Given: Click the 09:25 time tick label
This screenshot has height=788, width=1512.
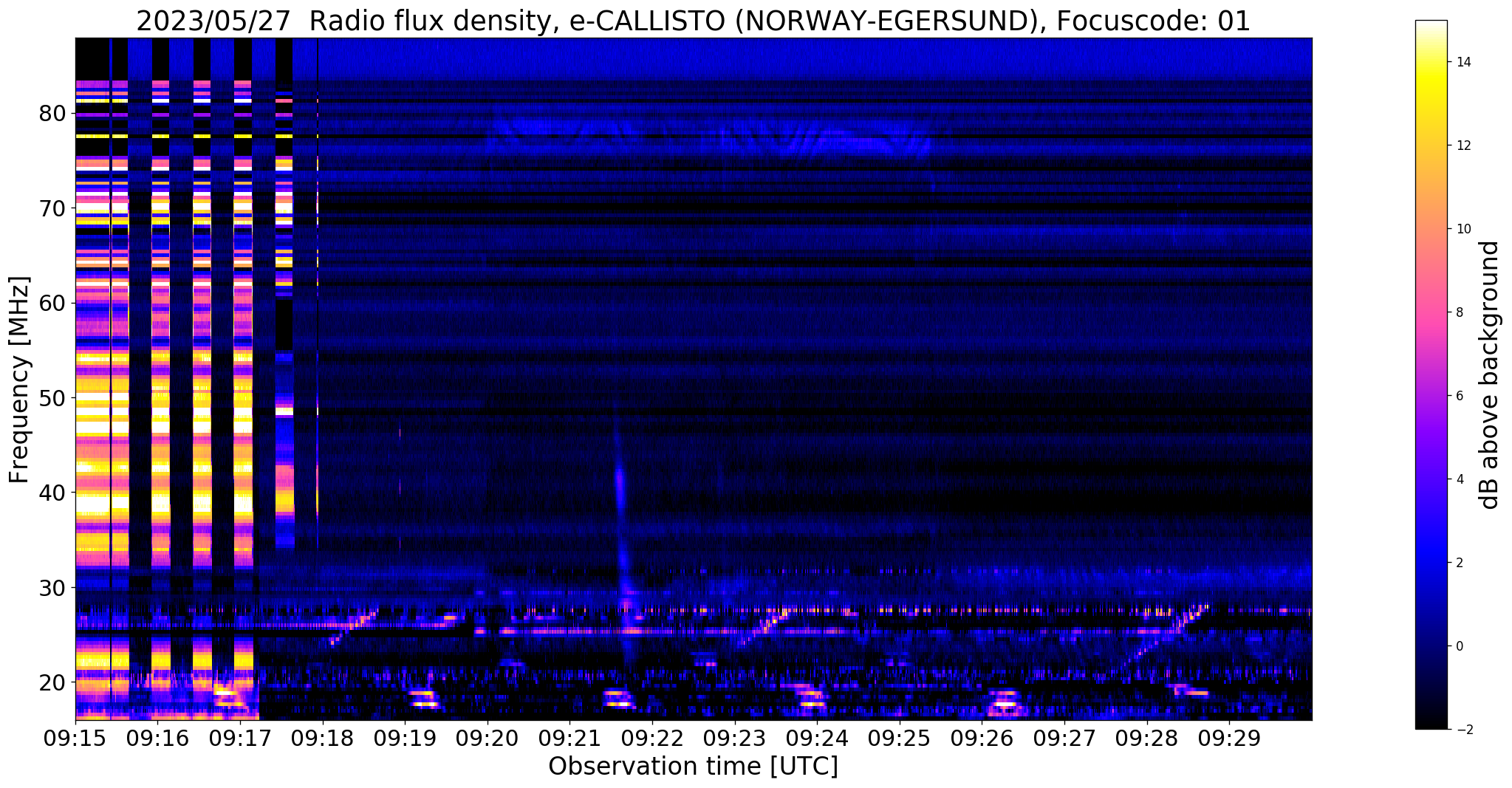Looking at the screenshot, I should 900,737.
